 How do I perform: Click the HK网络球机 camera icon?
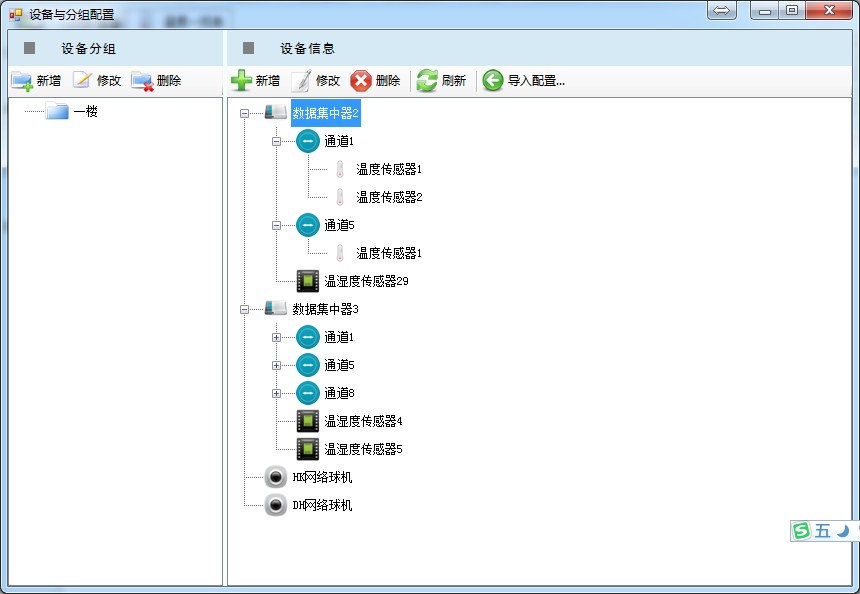click(276, 477)
